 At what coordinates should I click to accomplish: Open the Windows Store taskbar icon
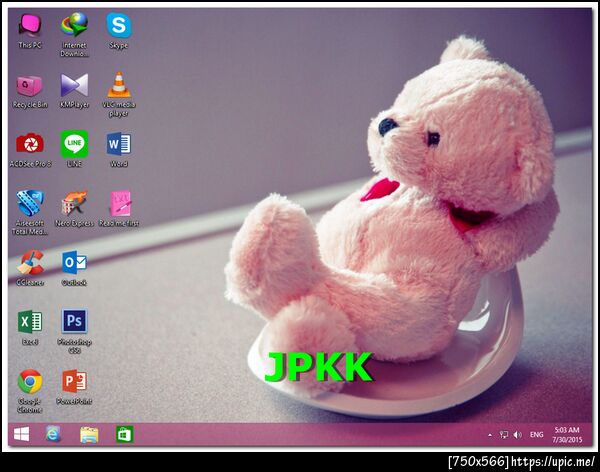125,434
